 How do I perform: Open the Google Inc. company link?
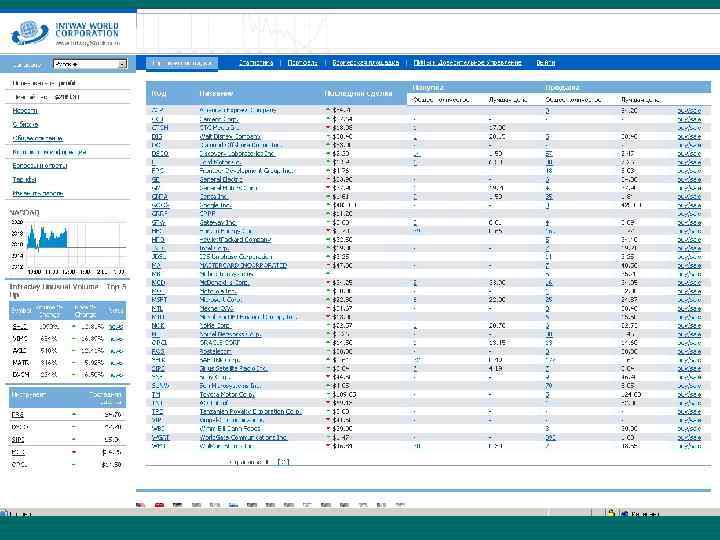click(215, 205)
